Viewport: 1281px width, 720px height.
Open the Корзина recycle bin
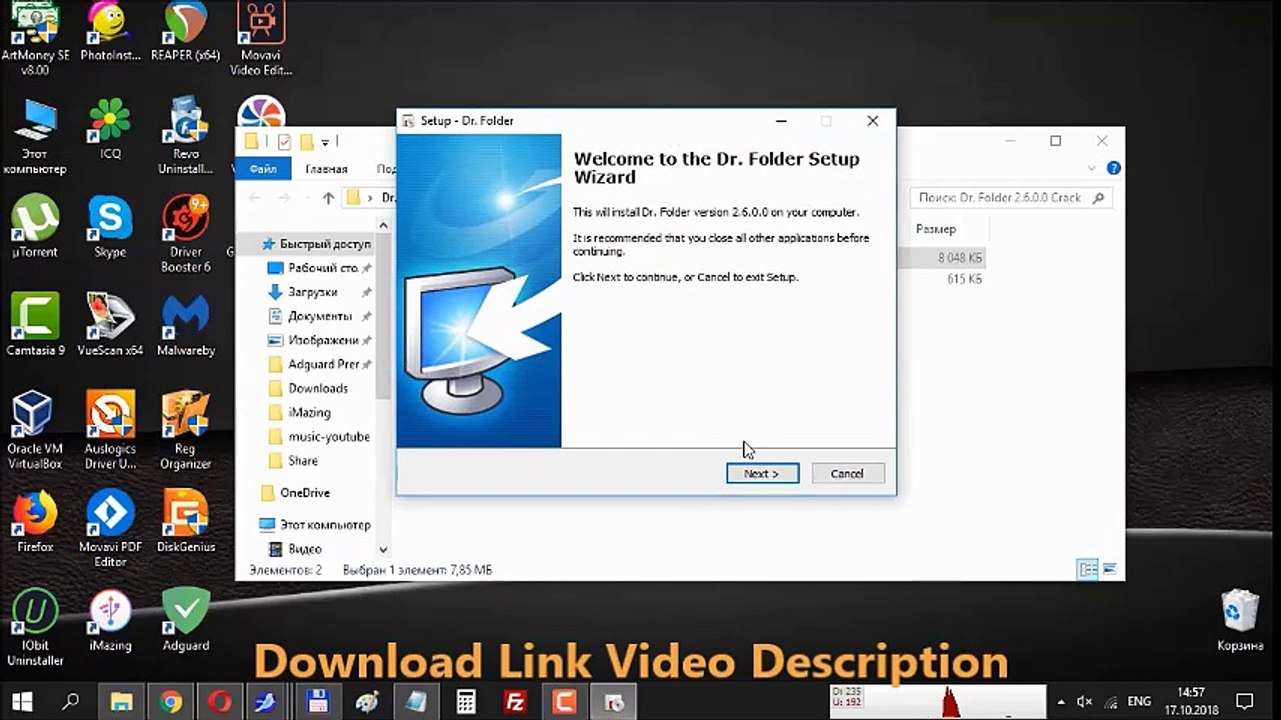pos(1240,620)
